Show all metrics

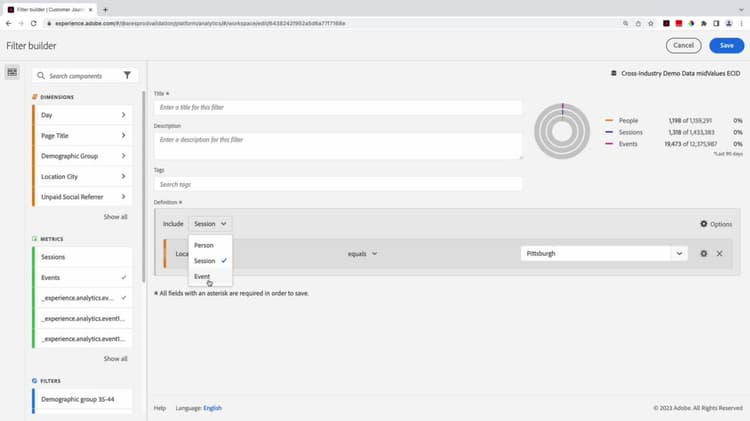(116, 358)
